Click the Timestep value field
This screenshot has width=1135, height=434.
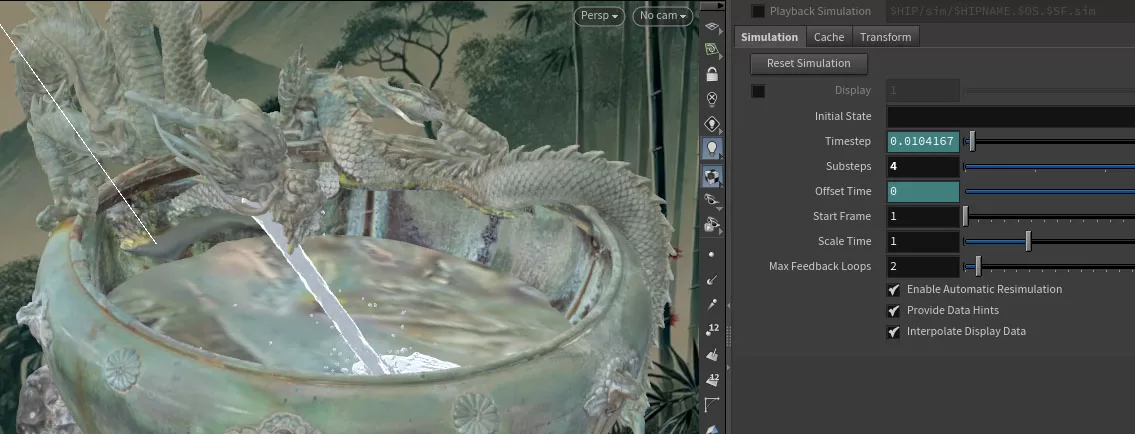pyautogui.click(x=923, y=141)
